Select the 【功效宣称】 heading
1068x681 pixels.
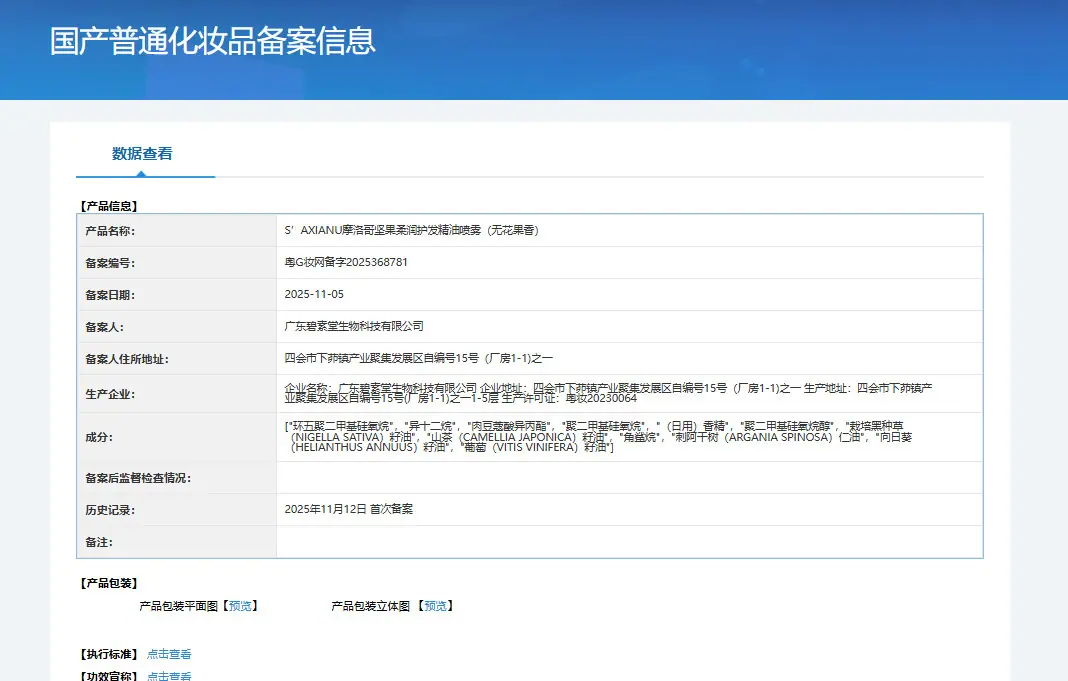(x=109, y=676)
